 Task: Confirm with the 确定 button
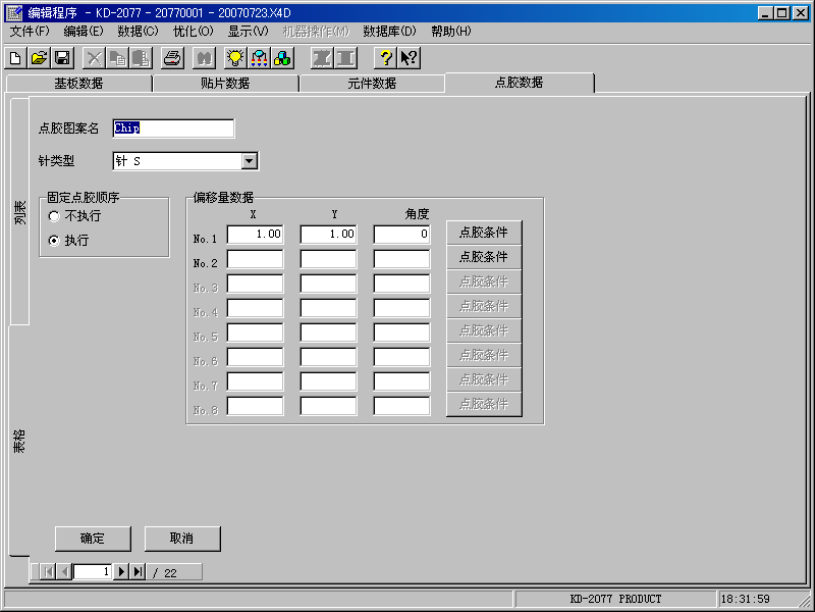pyautogui.click(x=93, y=538)
